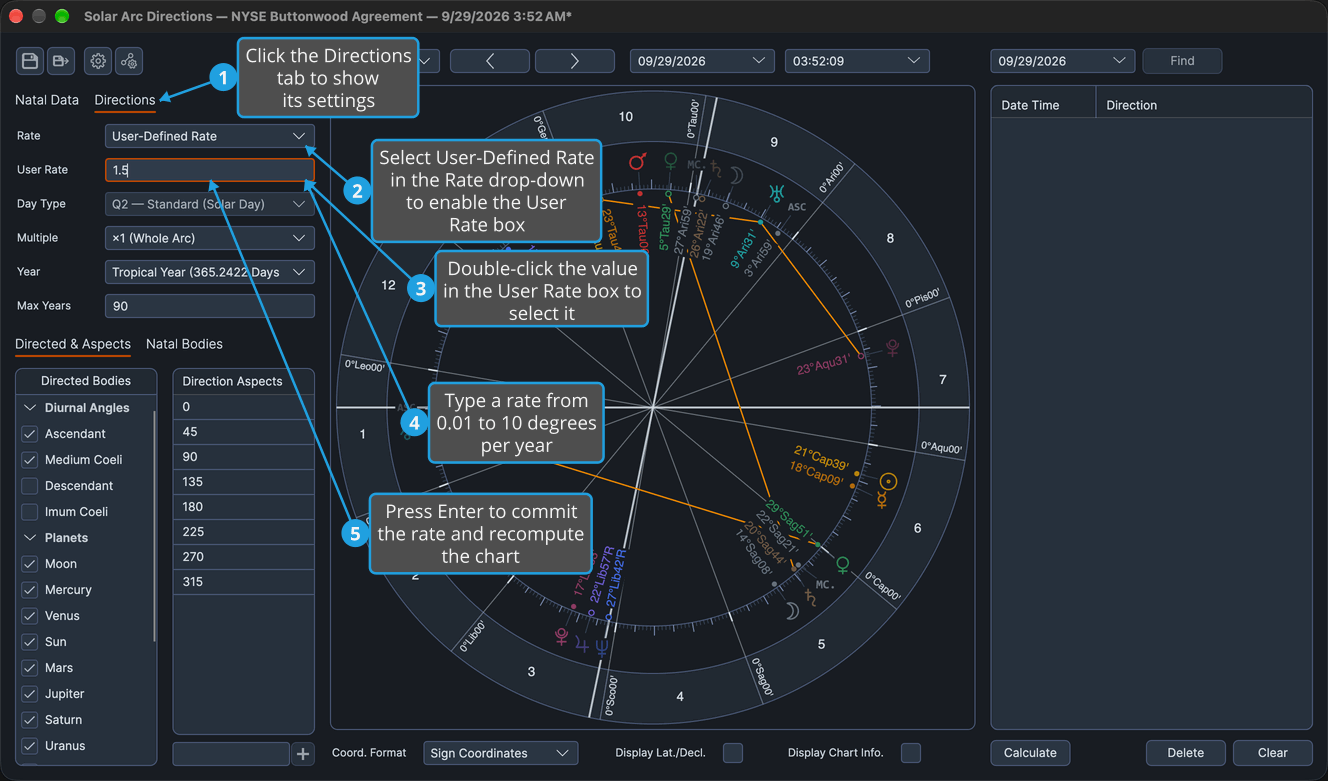Select the Directions tab
This screenshot has width=1328, height=781.
tap(125, 100)
